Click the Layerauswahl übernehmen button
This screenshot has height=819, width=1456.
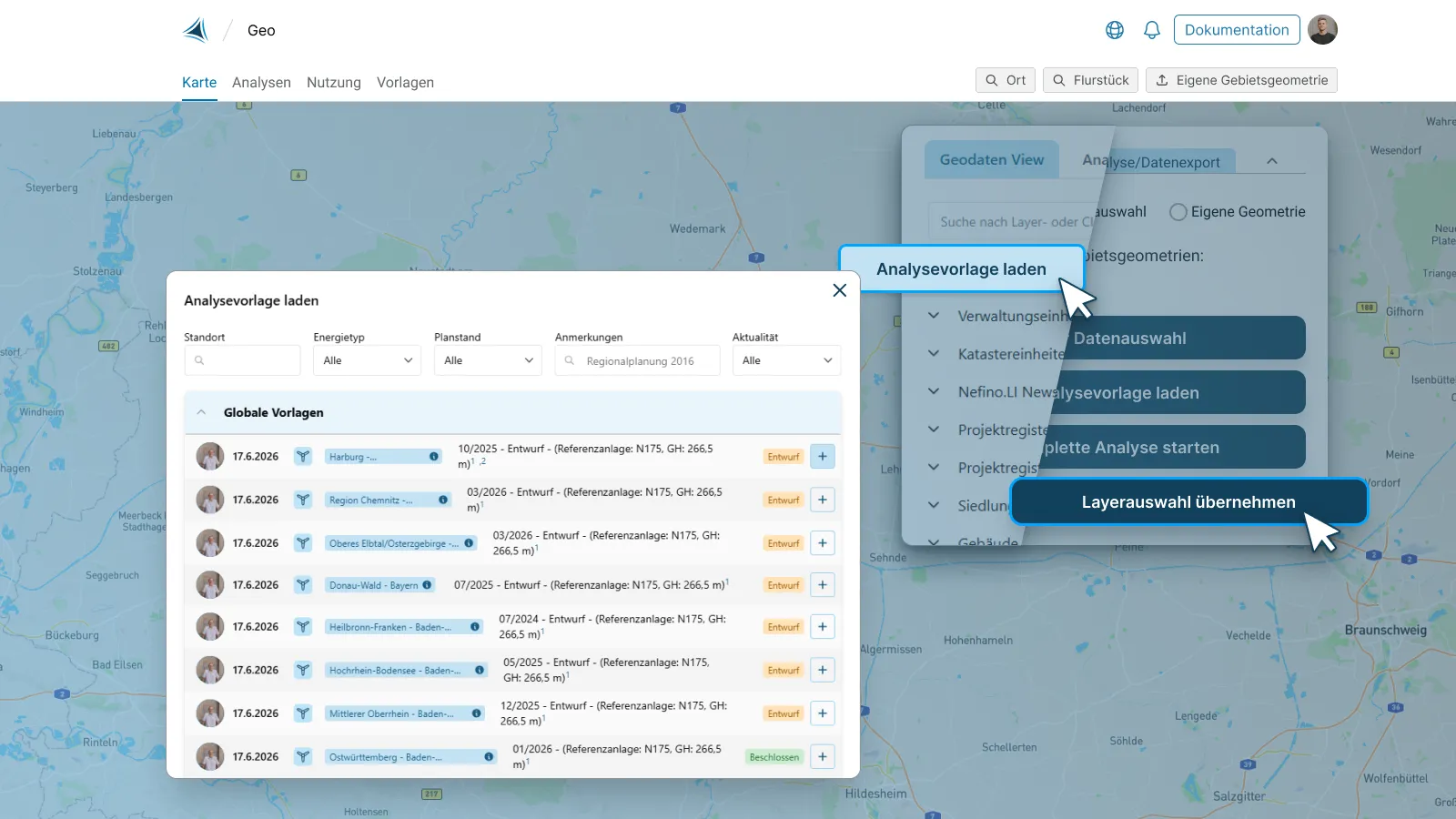[x=1188, y=502]
